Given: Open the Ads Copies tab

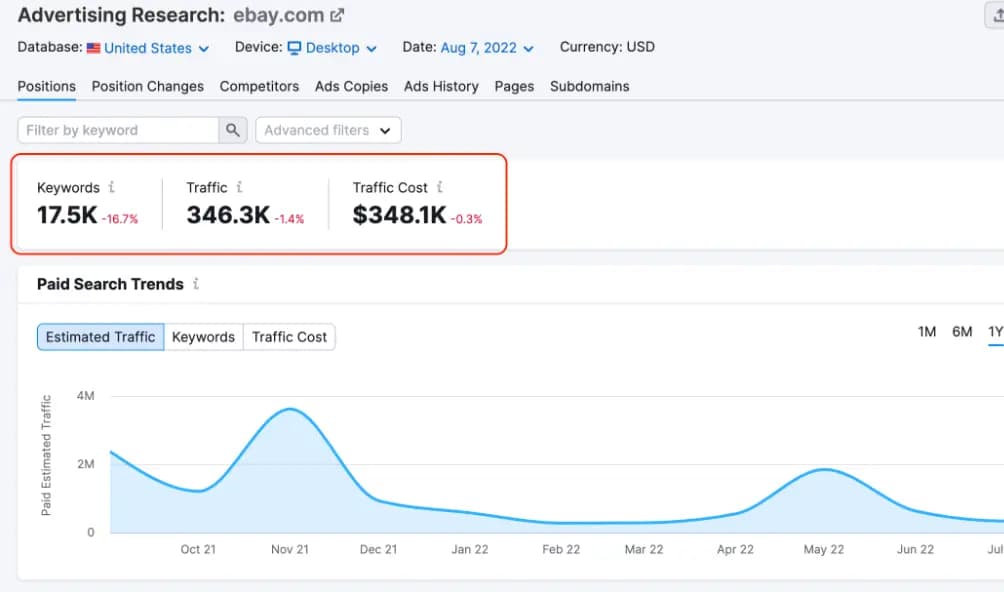Looking at the screenshot, I should pyautogui.click(x=351, y=86).
